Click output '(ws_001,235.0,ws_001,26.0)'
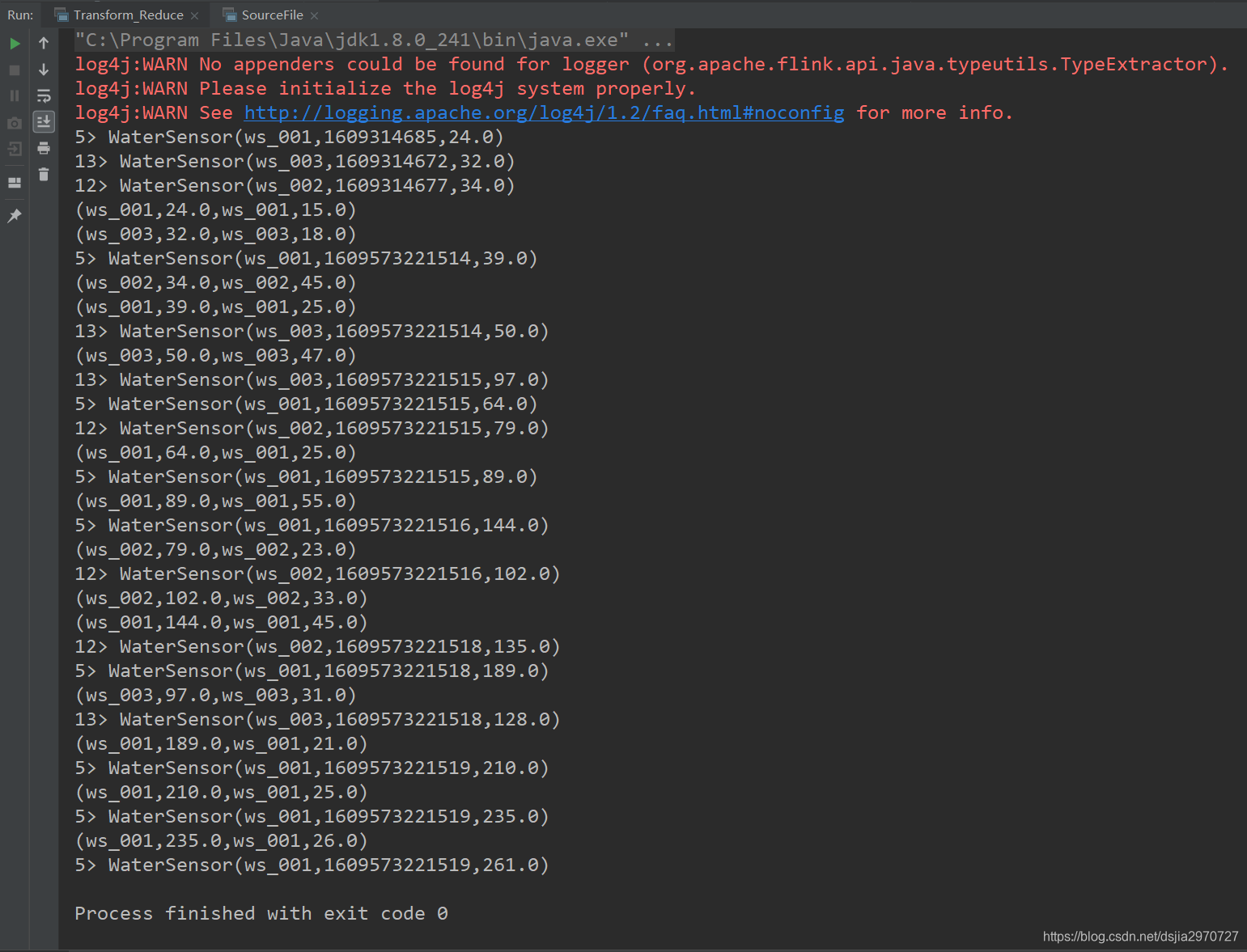The width and height of the screenshot is (1247, 952). (221, 840)
